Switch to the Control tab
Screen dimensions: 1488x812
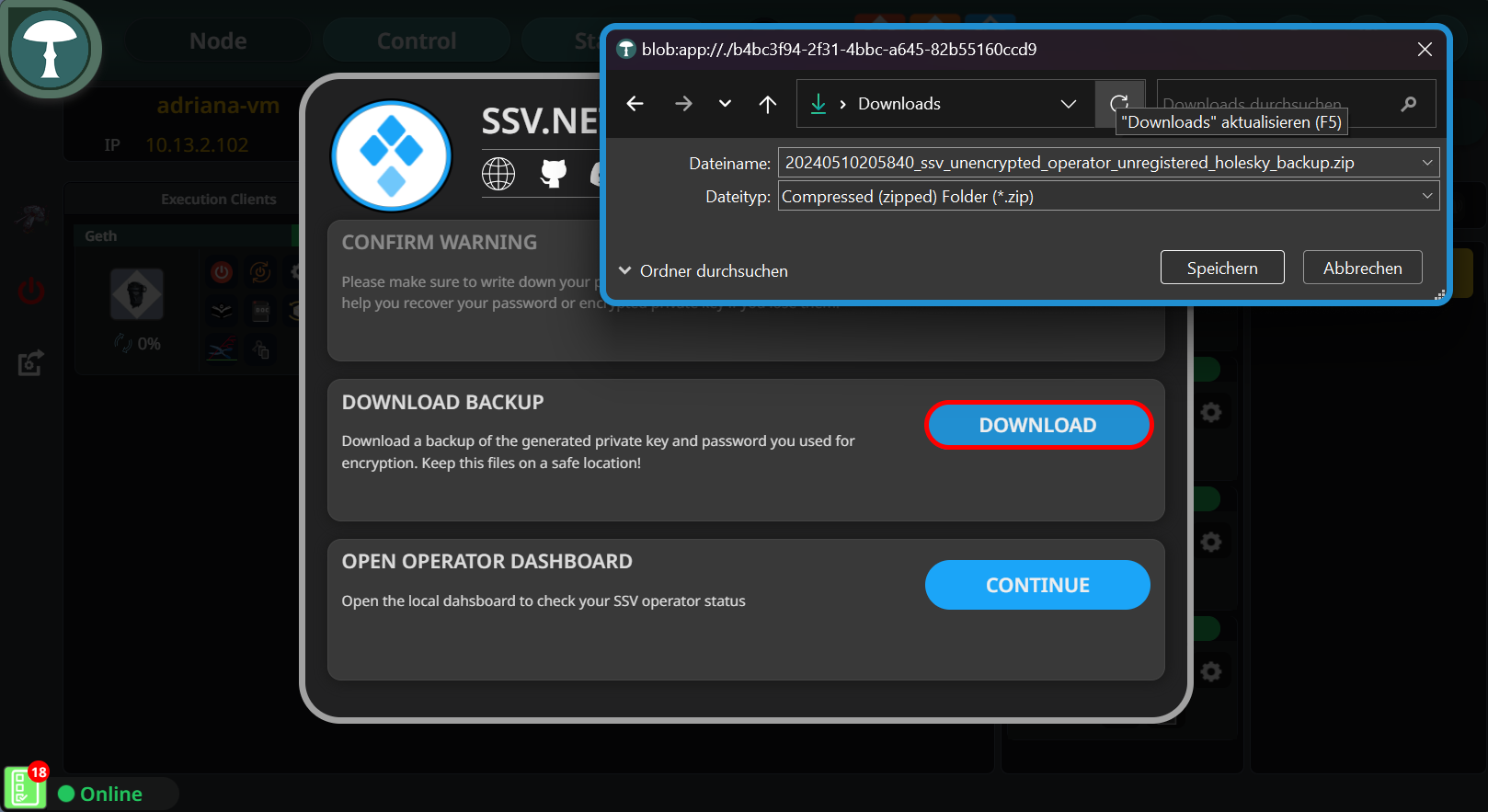click(417, 40)
